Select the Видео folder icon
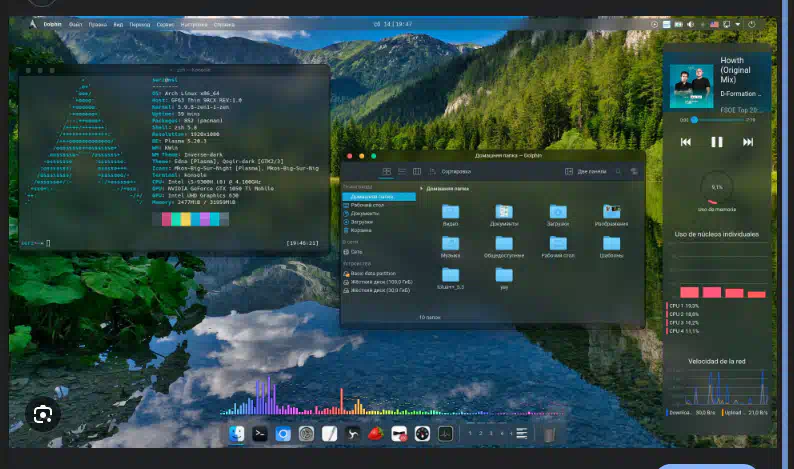This screenshot has width=794, height=469. [450, 212]
